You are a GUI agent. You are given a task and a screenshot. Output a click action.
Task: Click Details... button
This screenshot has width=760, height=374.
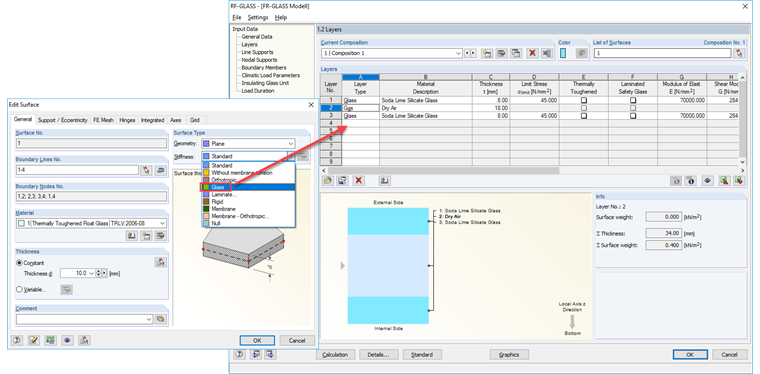[379, 355]
